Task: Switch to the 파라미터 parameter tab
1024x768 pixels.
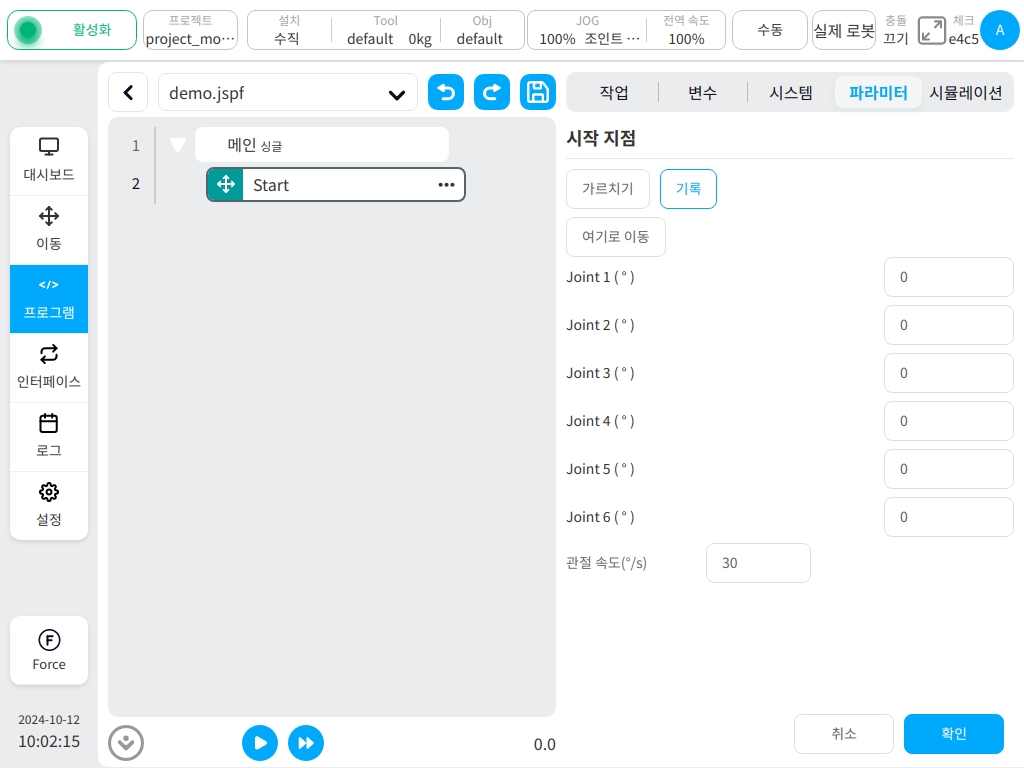Action: click(x=878, y=93)
